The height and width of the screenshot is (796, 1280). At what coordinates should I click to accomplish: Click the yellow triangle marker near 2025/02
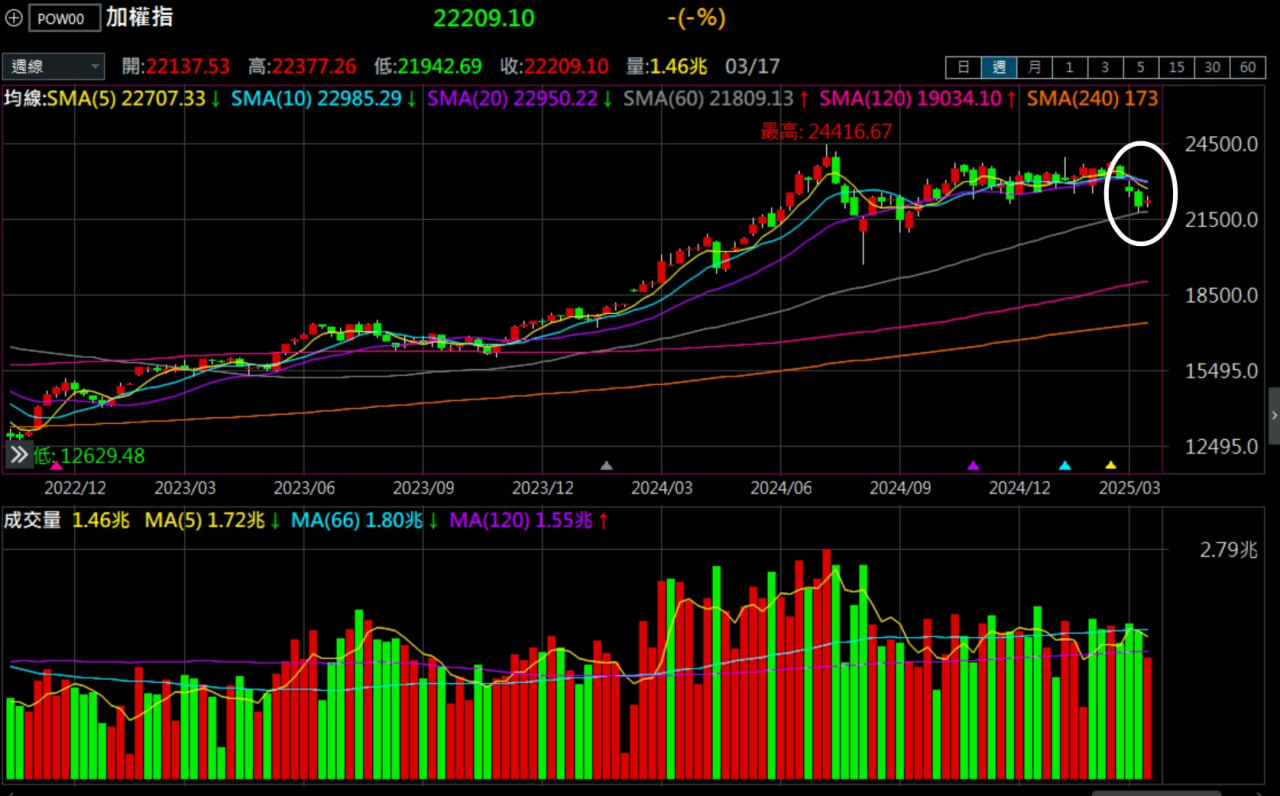(x=1110, y=465)
